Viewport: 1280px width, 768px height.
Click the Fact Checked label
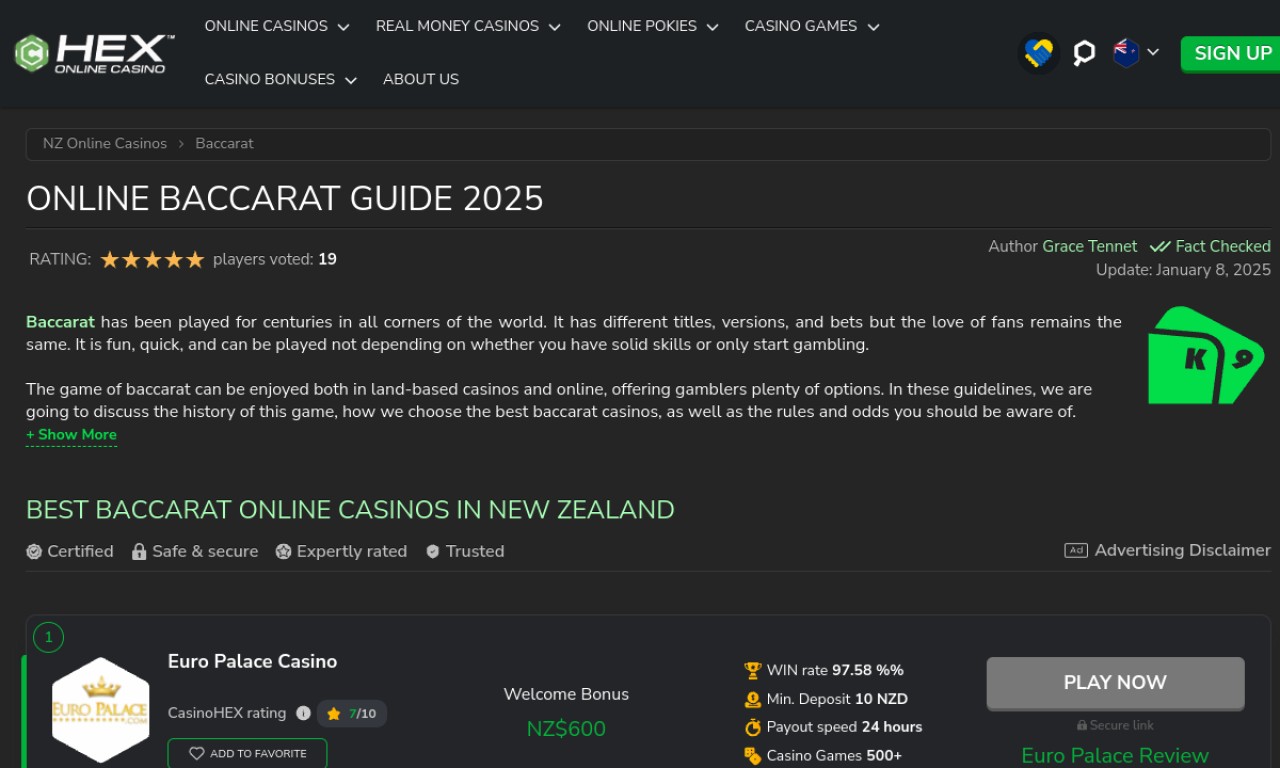1223,246
